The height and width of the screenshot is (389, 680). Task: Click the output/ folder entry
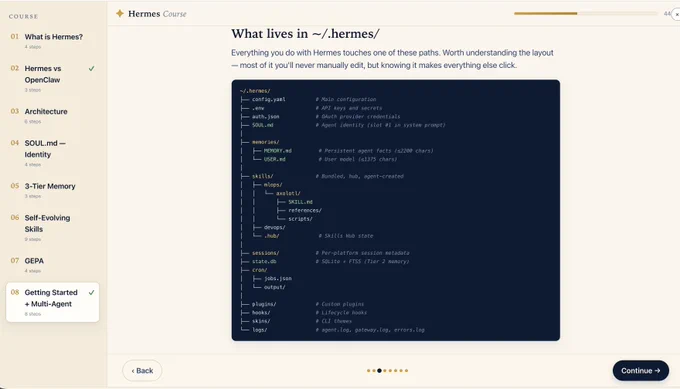(275, 287)
